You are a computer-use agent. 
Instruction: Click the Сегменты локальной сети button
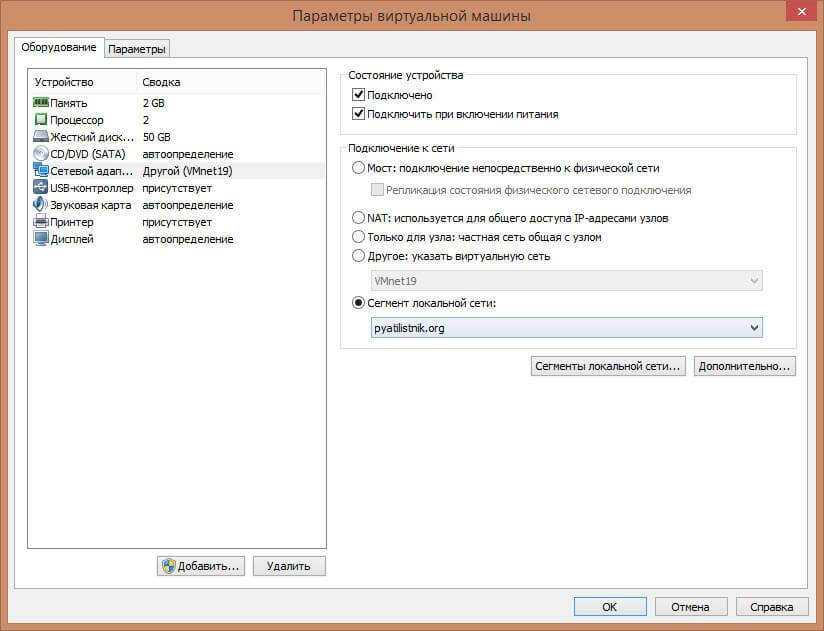pos(608,366)
